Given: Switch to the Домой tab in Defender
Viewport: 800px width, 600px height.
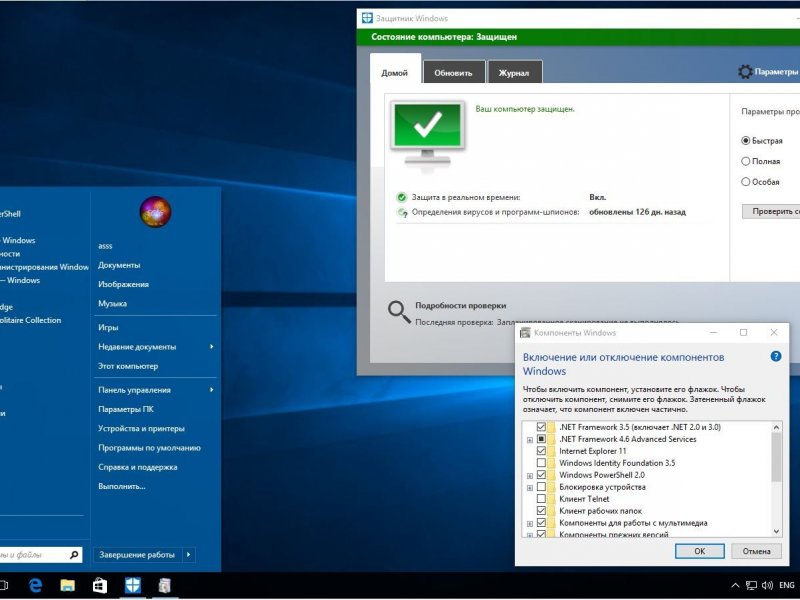Looking at the screenshot, I should (x=395, y=72).
